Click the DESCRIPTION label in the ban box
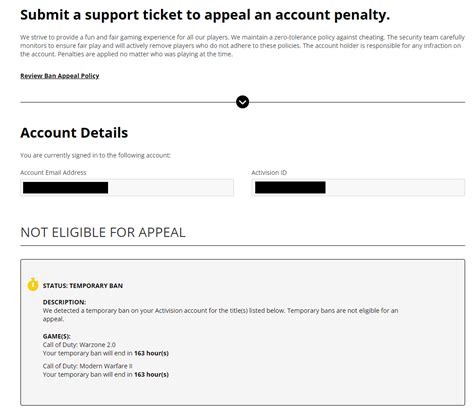Viewport: 474px width, 410px height. pos(64,302)
